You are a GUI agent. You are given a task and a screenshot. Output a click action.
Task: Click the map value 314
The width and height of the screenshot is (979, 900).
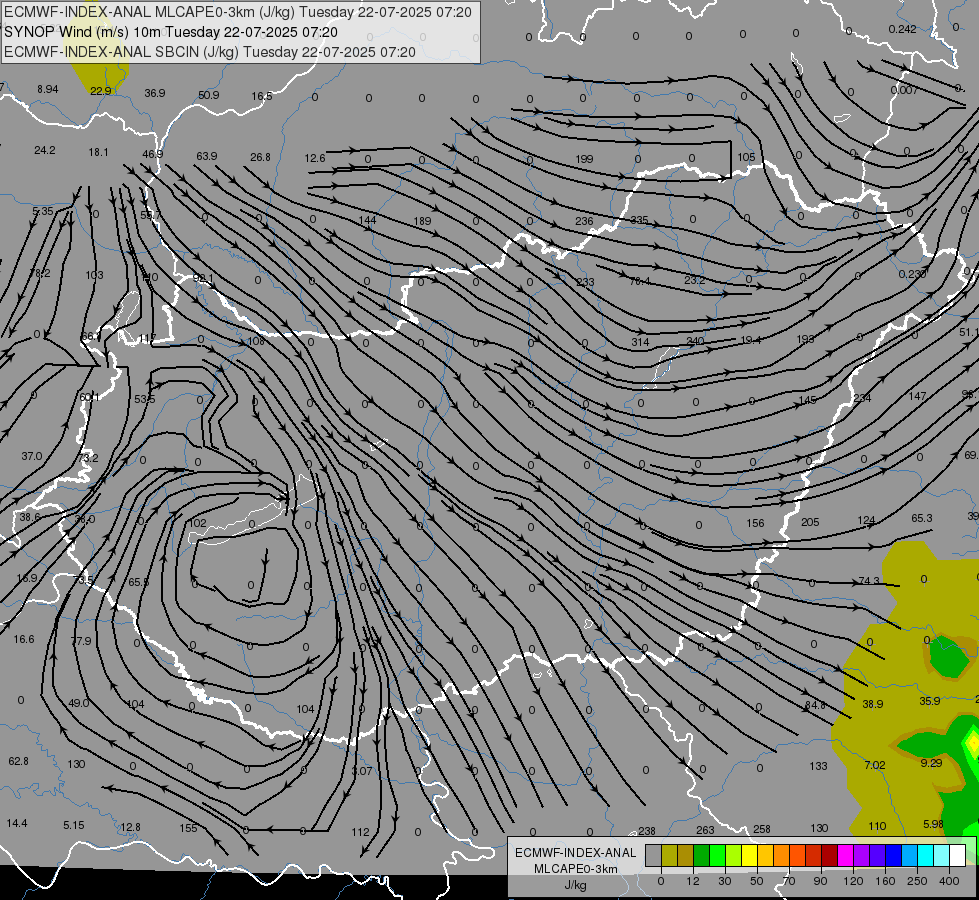tap(640, 342)
